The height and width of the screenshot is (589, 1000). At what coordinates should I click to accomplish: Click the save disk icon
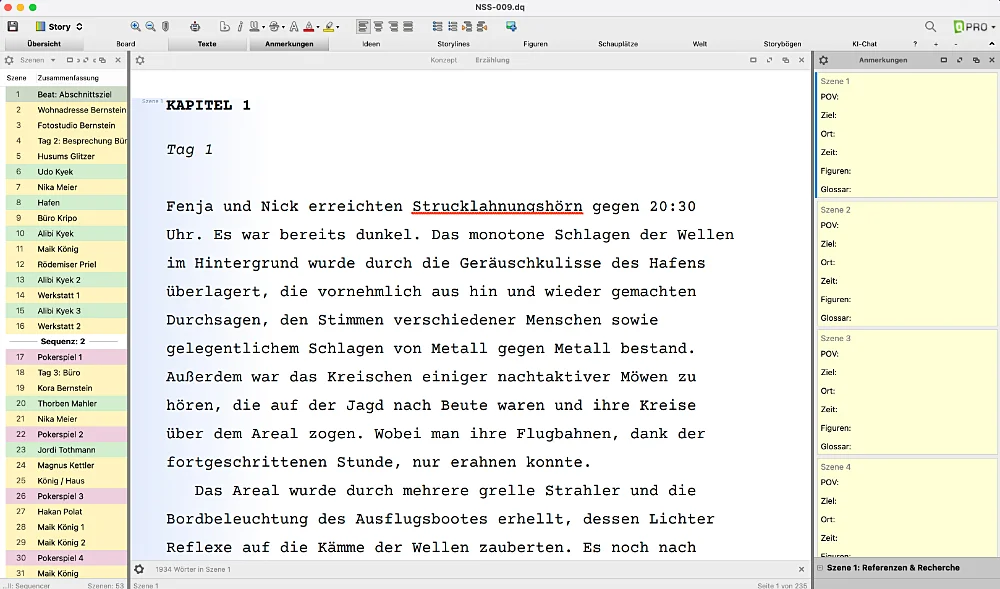[x=13, y=26]
